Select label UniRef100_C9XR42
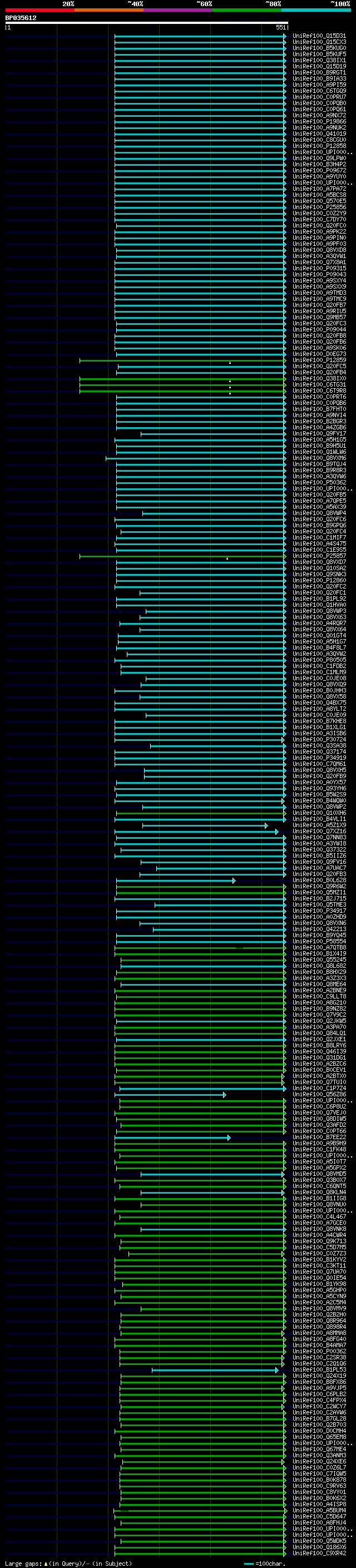This screenshot has height=1568, width=356. 319,1553
